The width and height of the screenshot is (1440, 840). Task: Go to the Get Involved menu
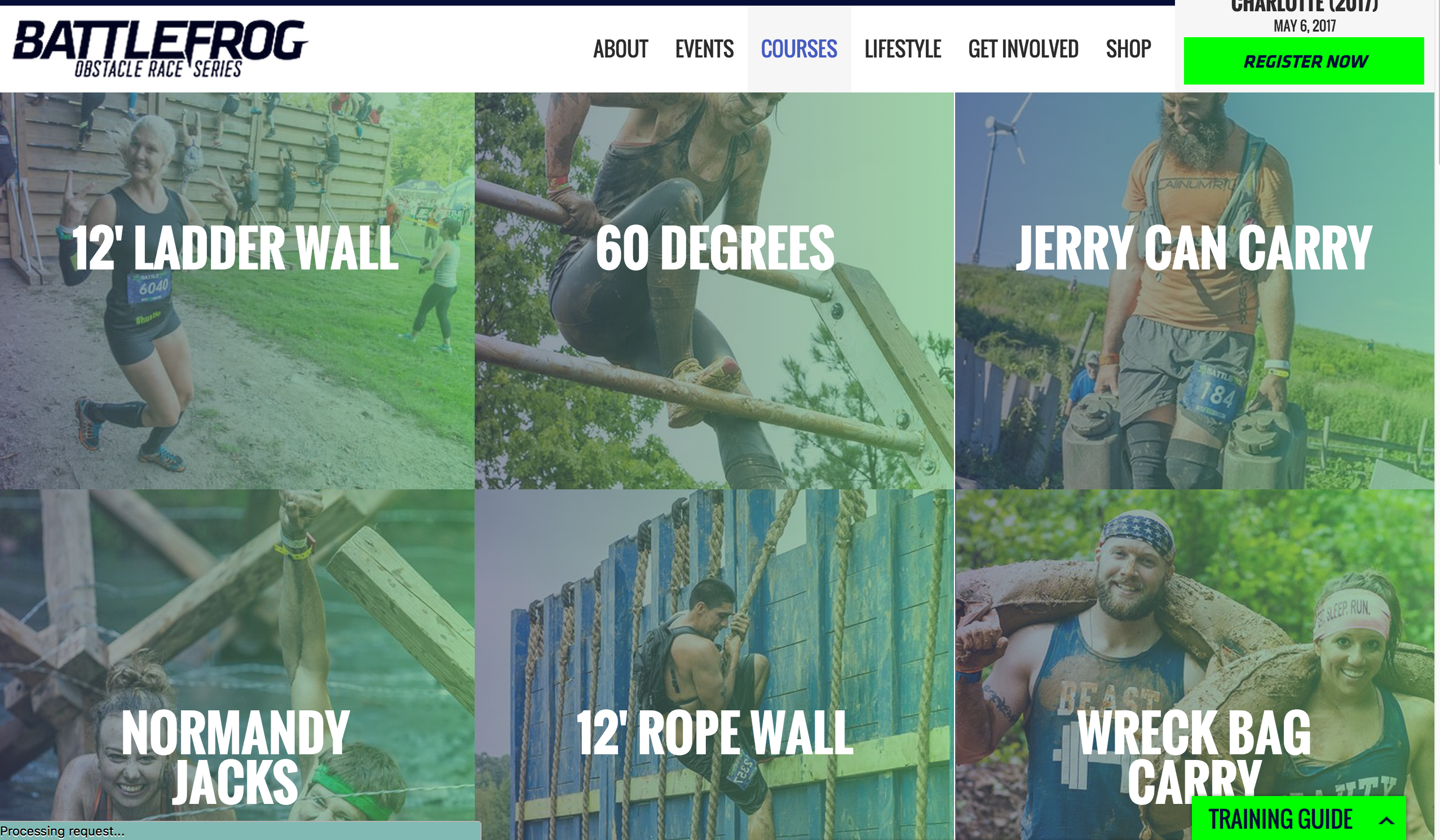coord(1023,49)
